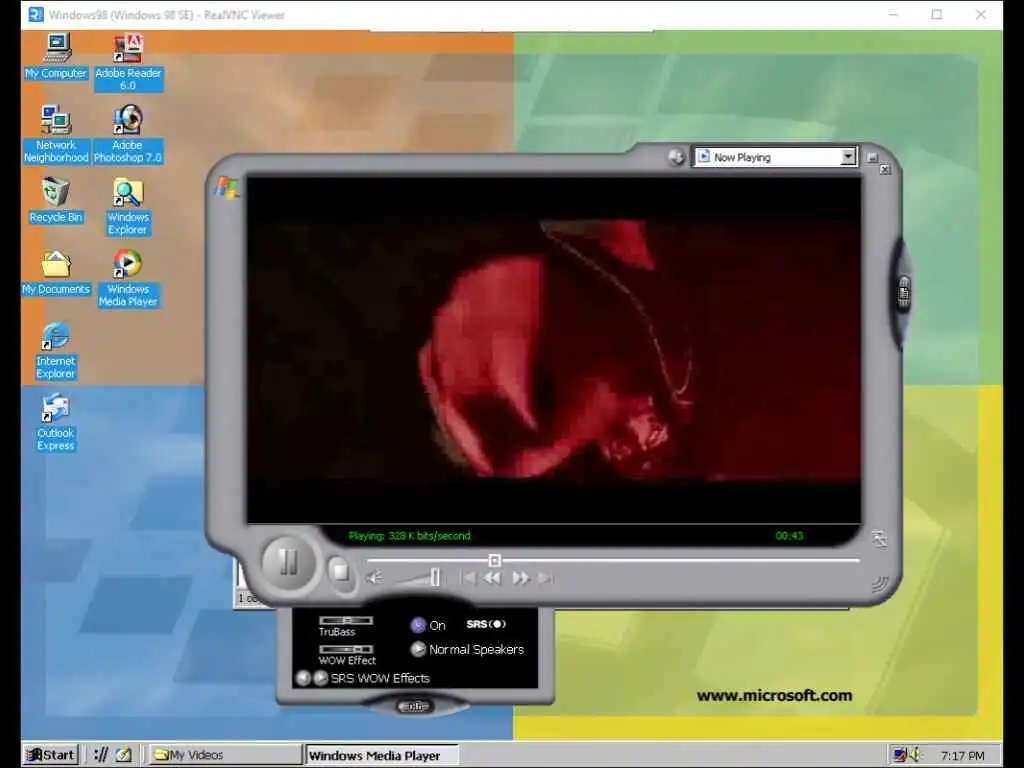Select the My Documents folder icon
This screenshot has height=768, width=1024.
56,273
